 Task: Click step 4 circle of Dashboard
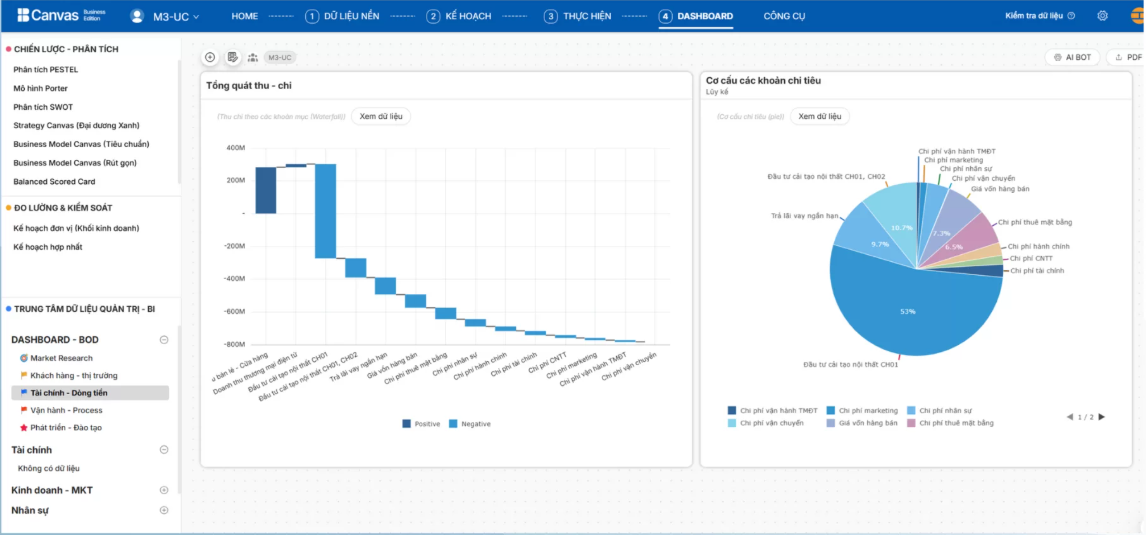[x=665, y=16]
